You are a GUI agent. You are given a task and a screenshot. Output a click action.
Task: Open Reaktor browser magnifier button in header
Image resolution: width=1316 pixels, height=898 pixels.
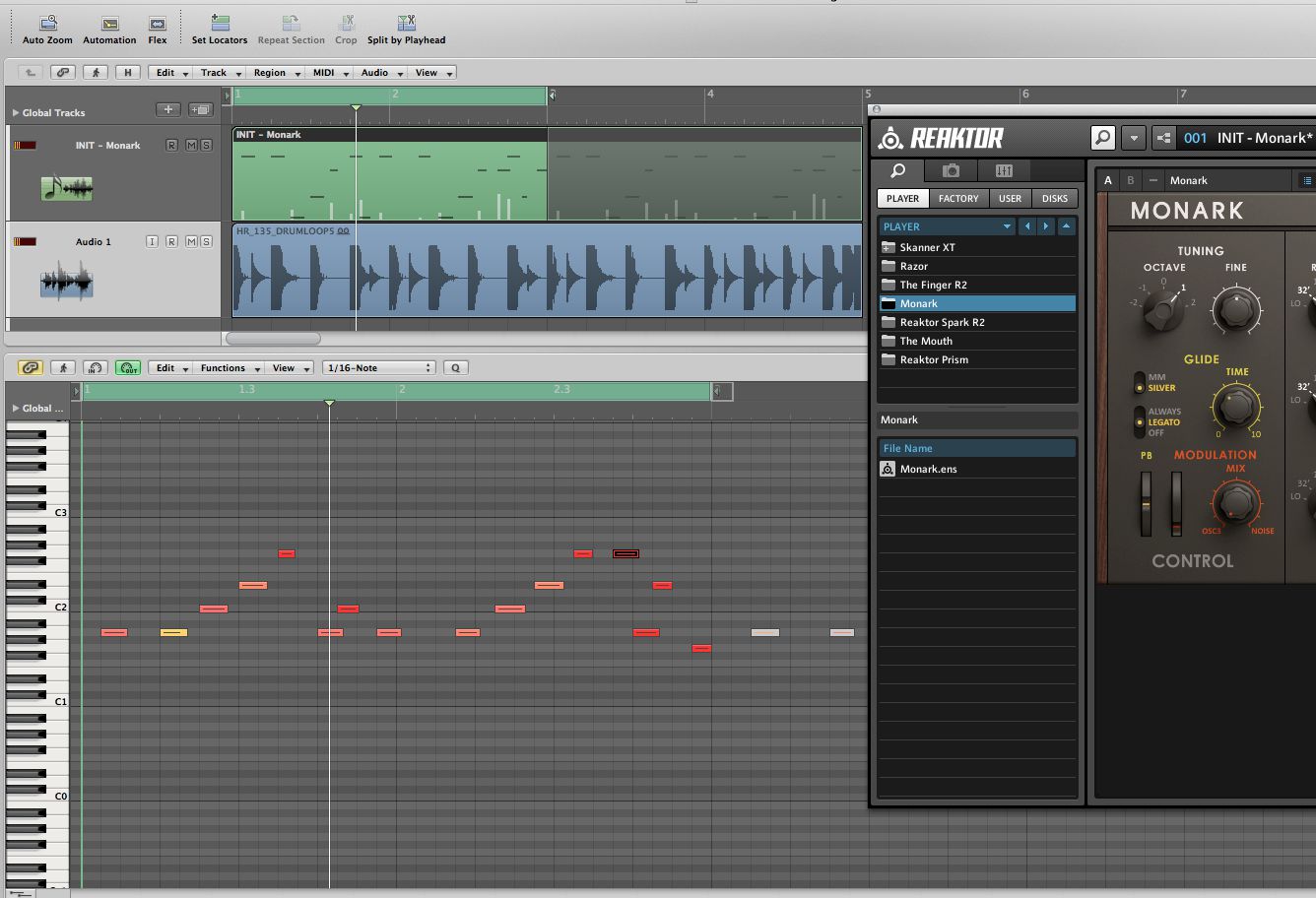1103,138
